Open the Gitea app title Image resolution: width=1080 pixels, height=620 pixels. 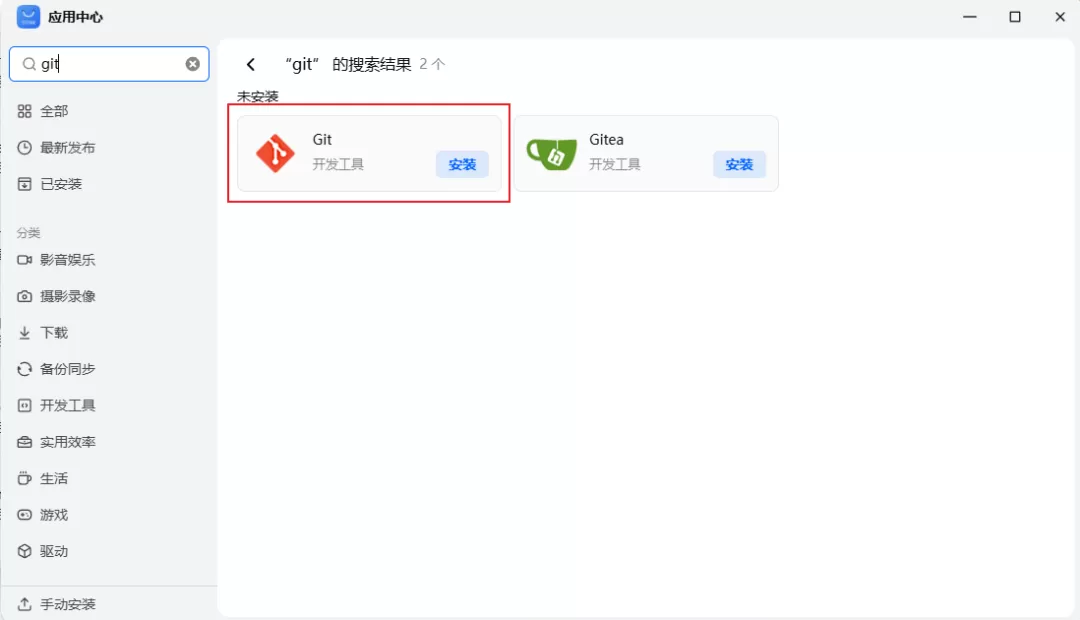tap(606, 140)
